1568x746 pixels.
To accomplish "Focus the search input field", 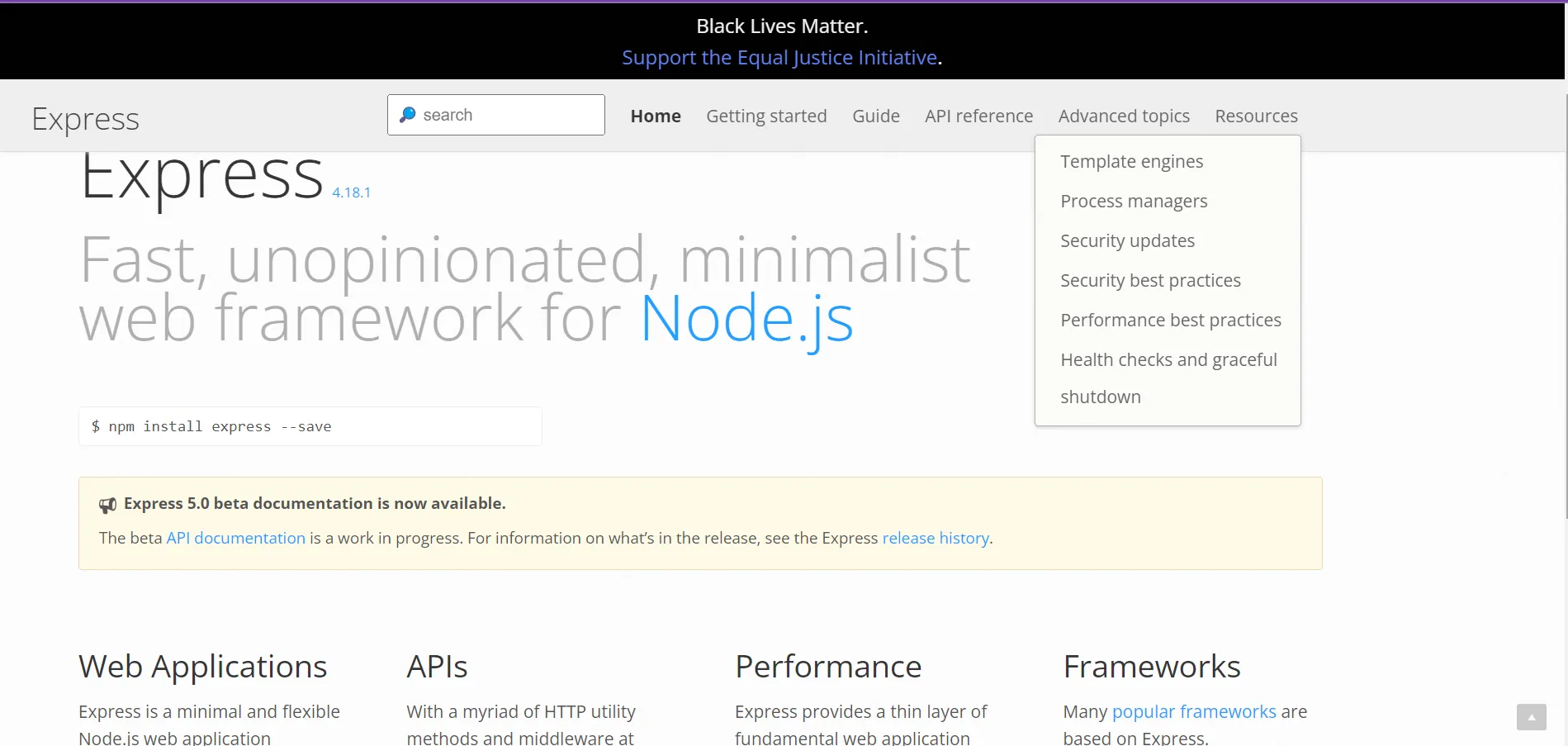I will [x=495, y=115].
